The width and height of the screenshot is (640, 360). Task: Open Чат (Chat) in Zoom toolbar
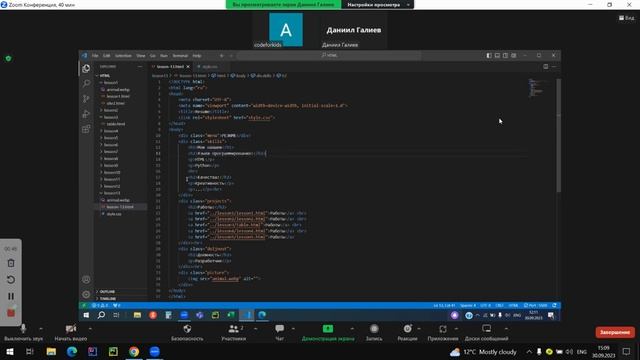coord(280,333)
